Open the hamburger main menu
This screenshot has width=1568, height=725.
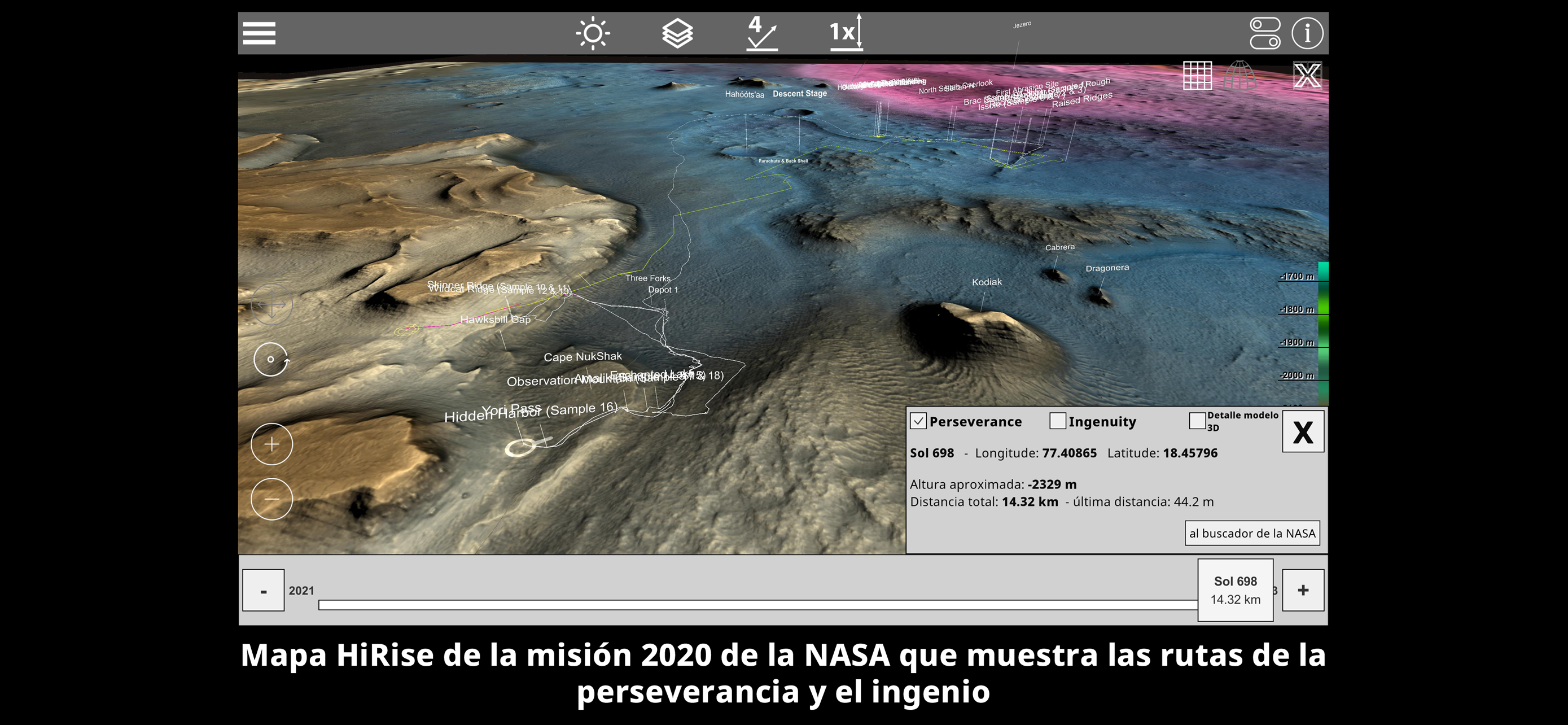tap(259, 33)
